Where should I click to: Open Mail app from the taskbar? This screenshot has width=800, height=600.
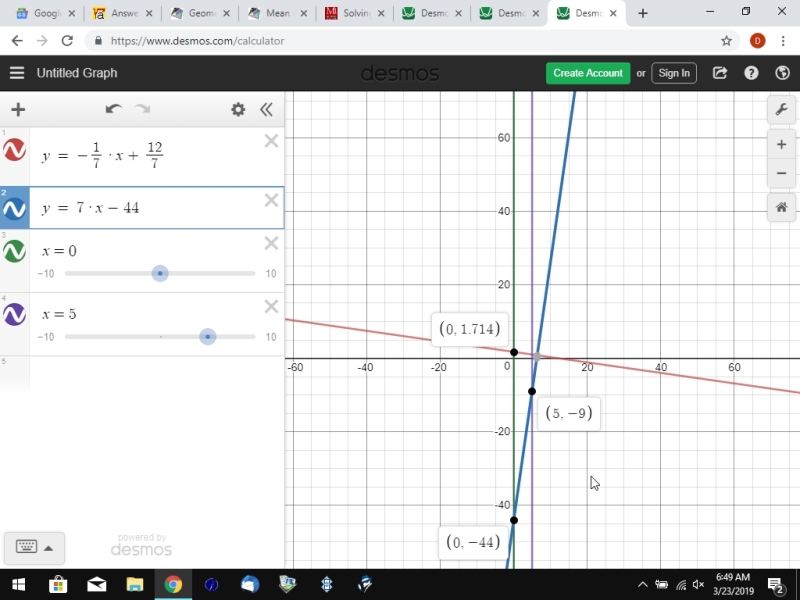(96, 584)
